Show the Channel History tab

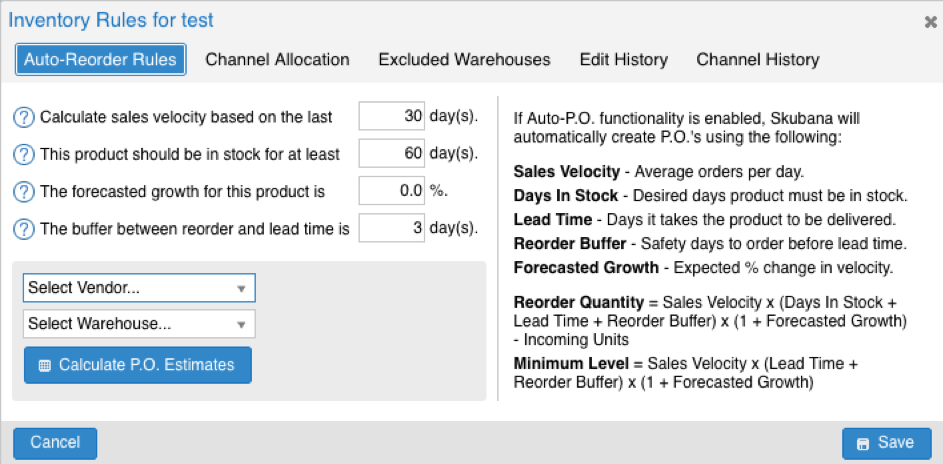[x=757, y=59]
